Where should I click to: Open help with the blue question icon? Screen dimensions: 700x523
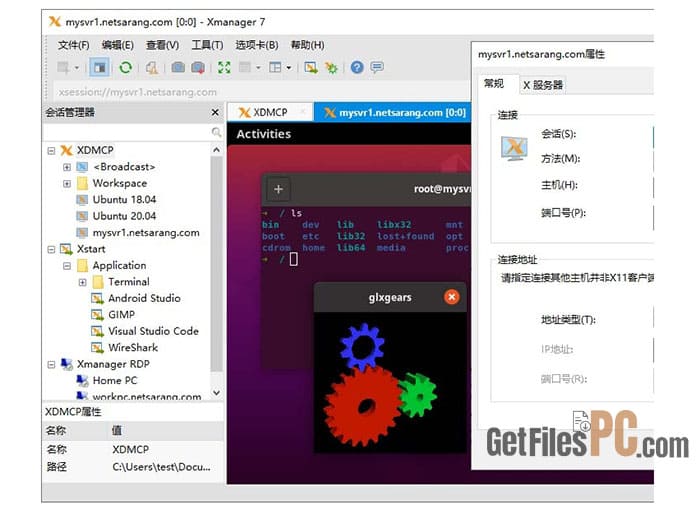pyautogui.click(x=357, y=68)
